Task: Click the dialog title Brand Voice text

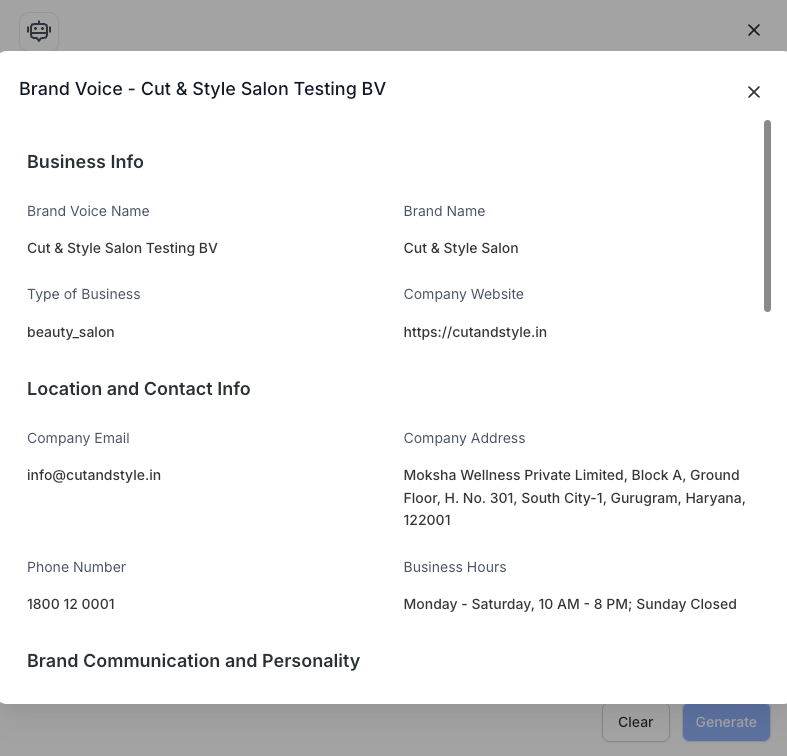Action: tap(202, 89)
